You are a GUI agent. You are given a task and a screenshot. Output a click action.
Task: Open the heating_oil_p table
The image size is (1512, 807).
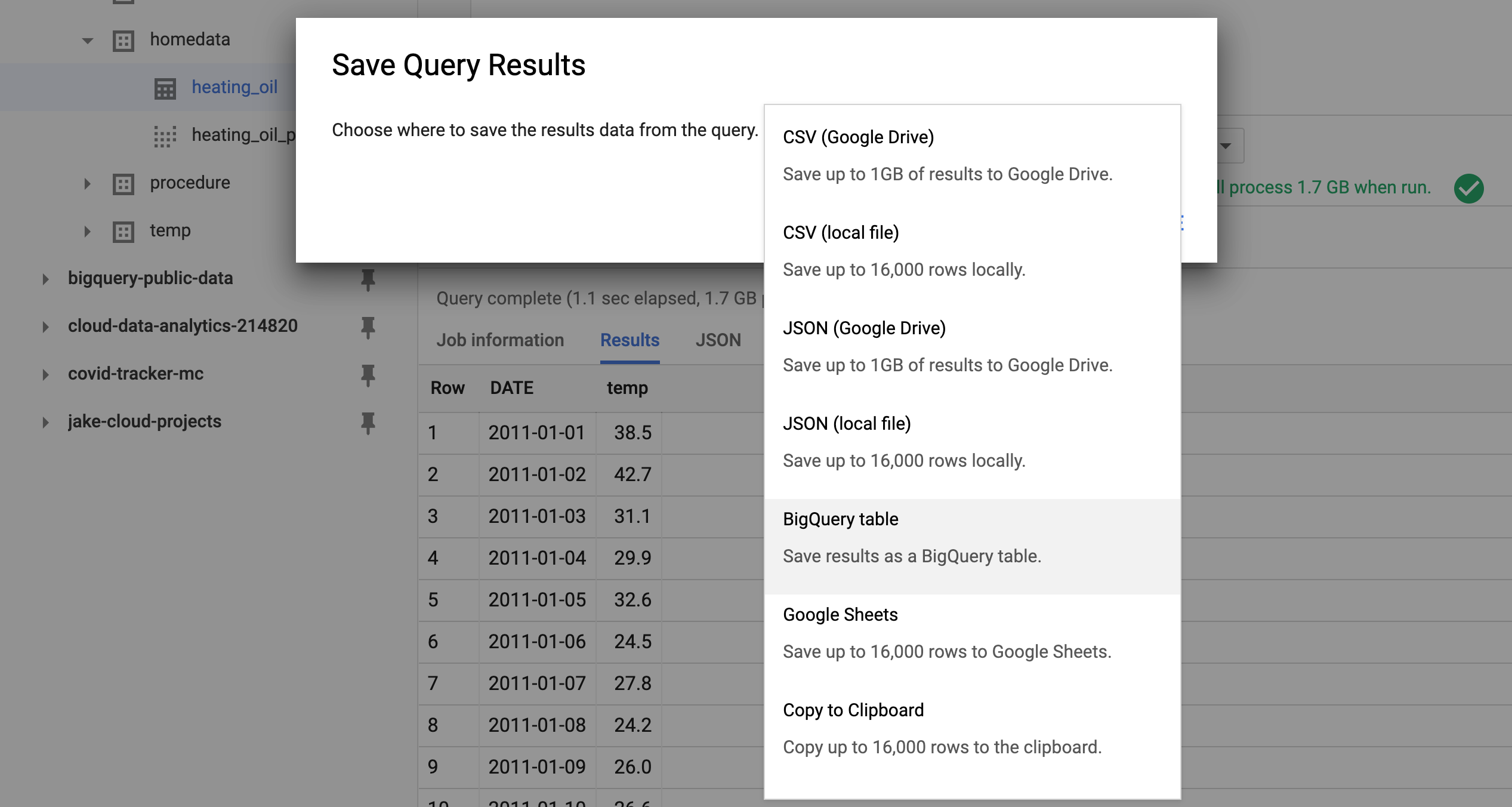coord(243,135)
